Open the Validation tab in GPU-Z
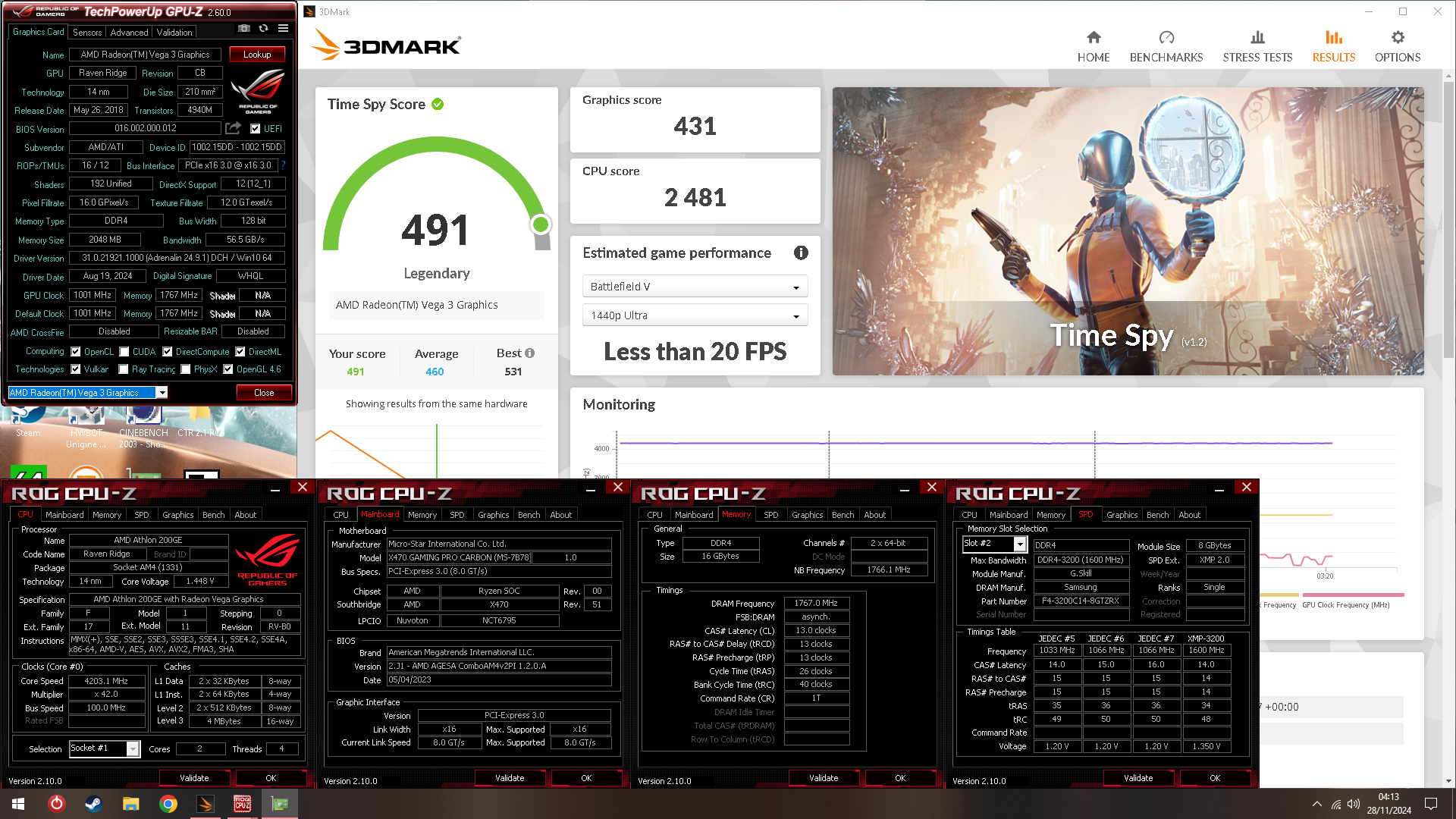Screen dimensions: 1456x819 click(174, 33)
